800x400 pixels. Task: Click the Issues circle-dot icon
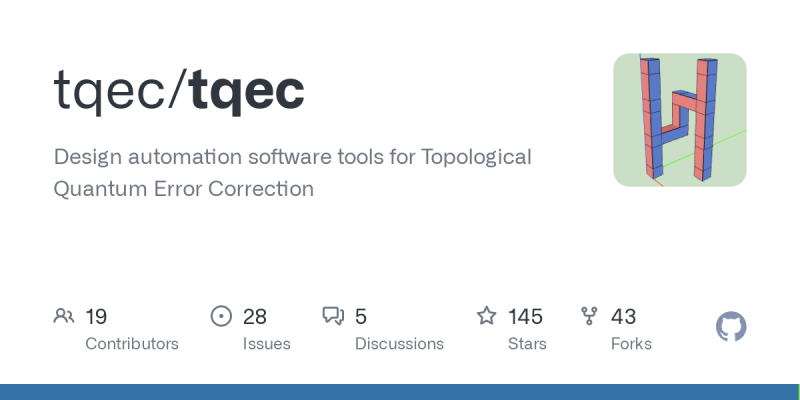coord(221,316)
